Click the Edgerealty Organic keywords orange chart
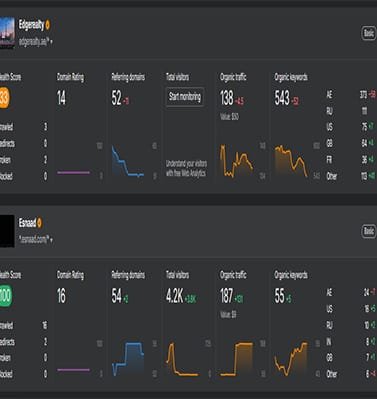This screenshot has height=399, width=377. (291, 161)
